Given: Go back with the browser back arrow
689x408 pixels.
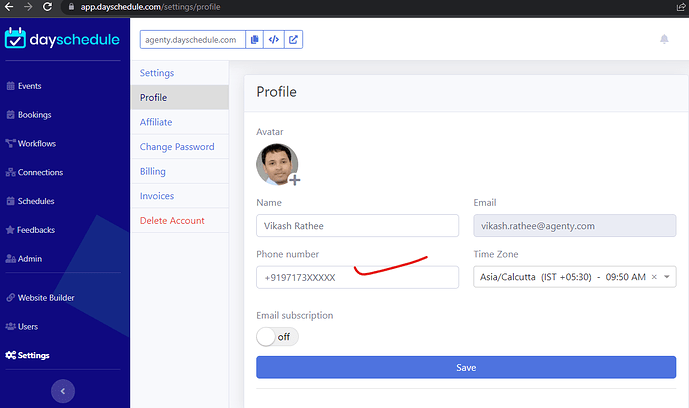Looking at the screenshot, I should click(9, 7).
